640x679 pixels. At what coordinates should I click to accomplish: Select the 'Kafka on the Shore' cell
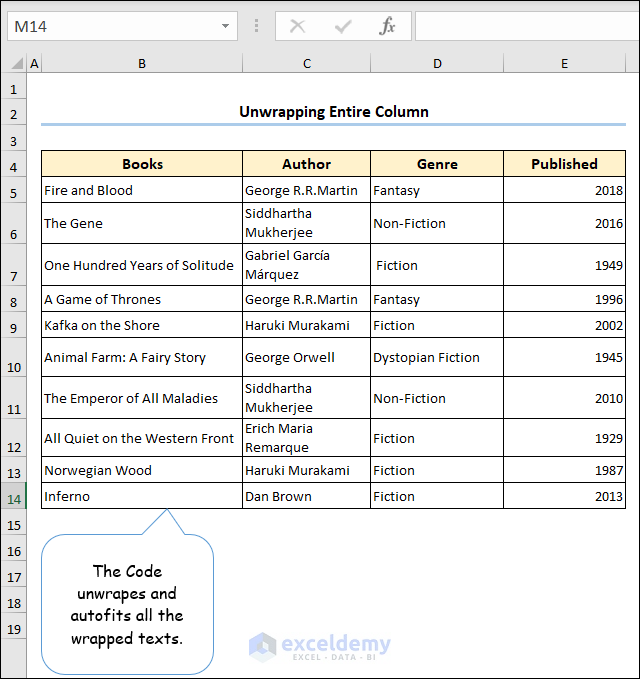tap(142, 325)
